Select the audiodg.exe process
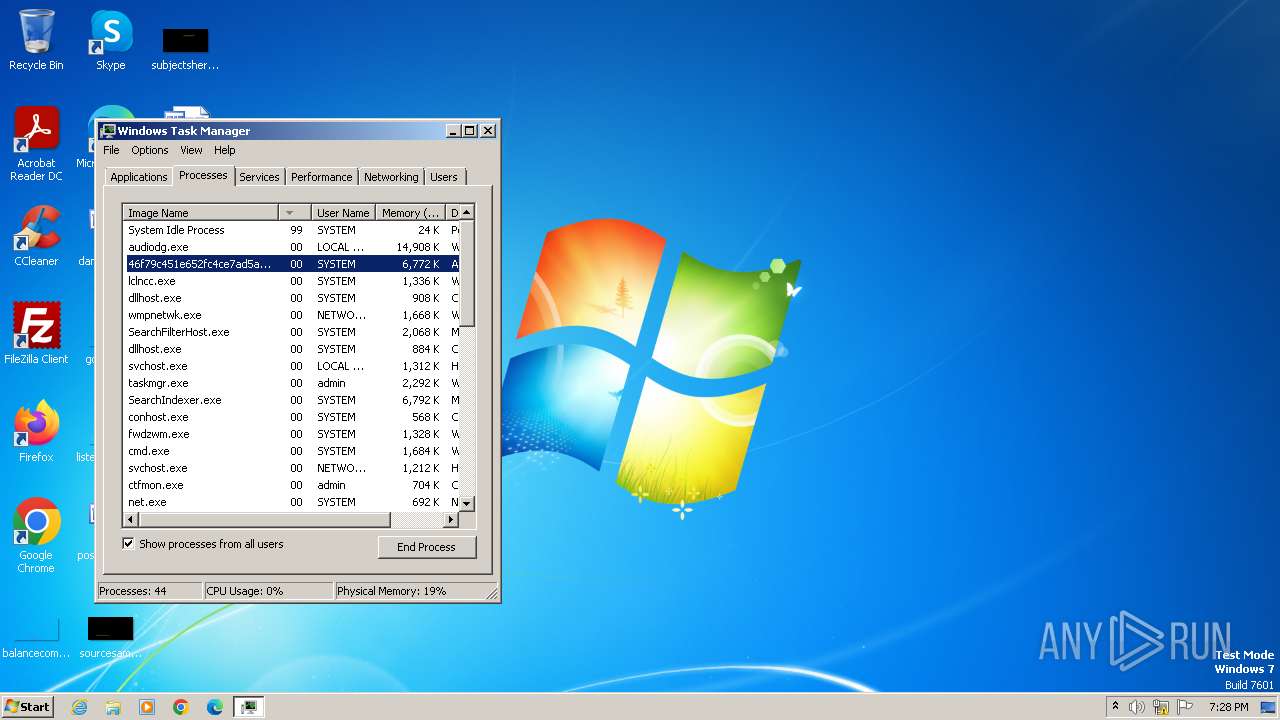Screen dimensions: 1280x720 (x=291, y=247)
